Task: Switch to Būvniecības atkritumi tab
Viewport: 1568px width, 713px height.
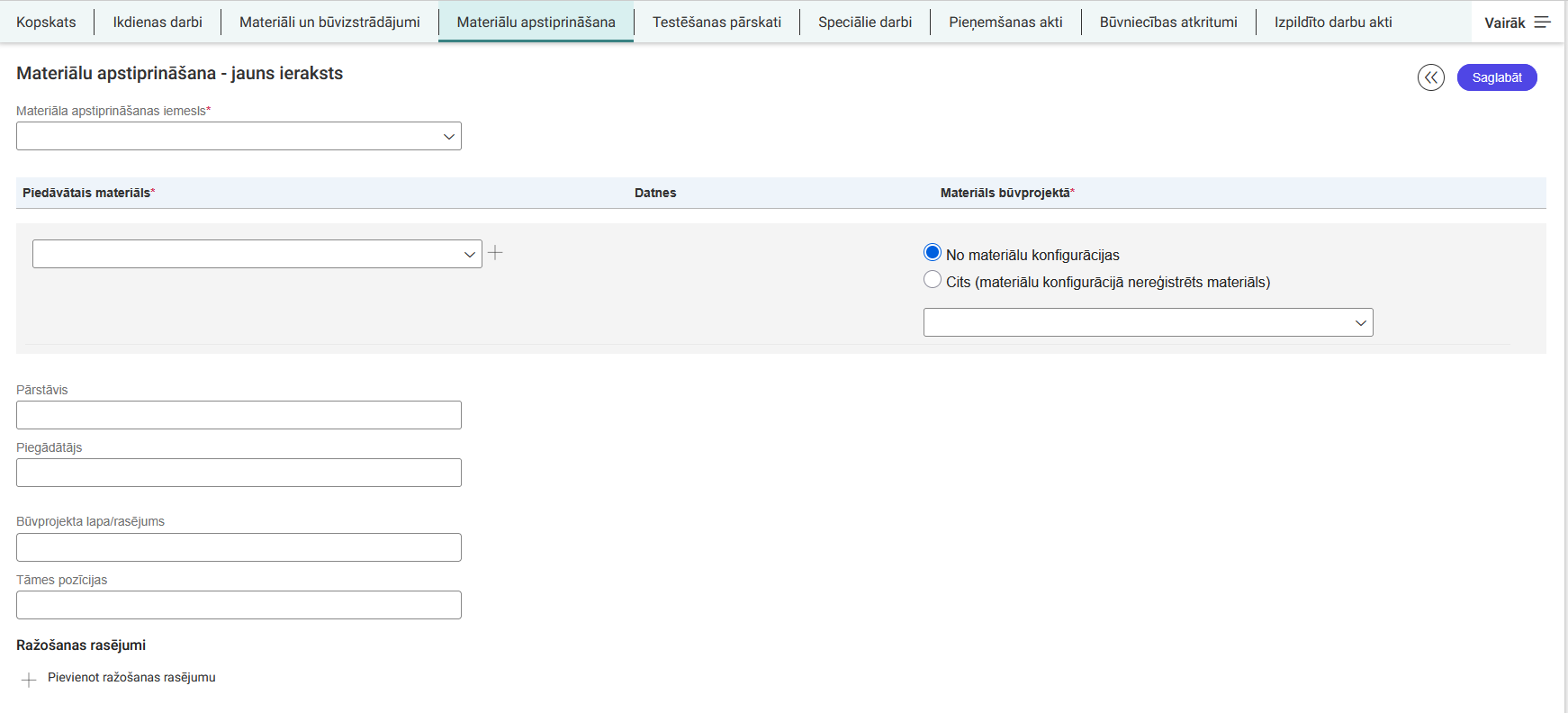Action: [x=1167, y=22]
